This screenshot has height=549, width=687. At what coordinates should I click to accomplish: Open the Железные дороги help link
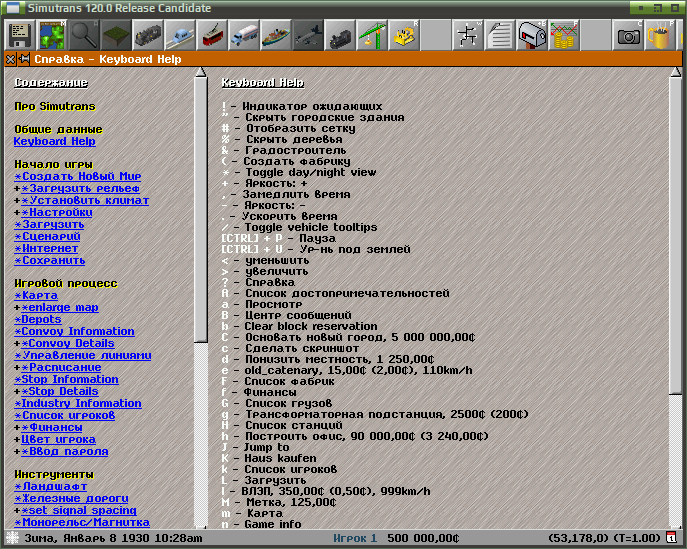[x=71, y=499]
